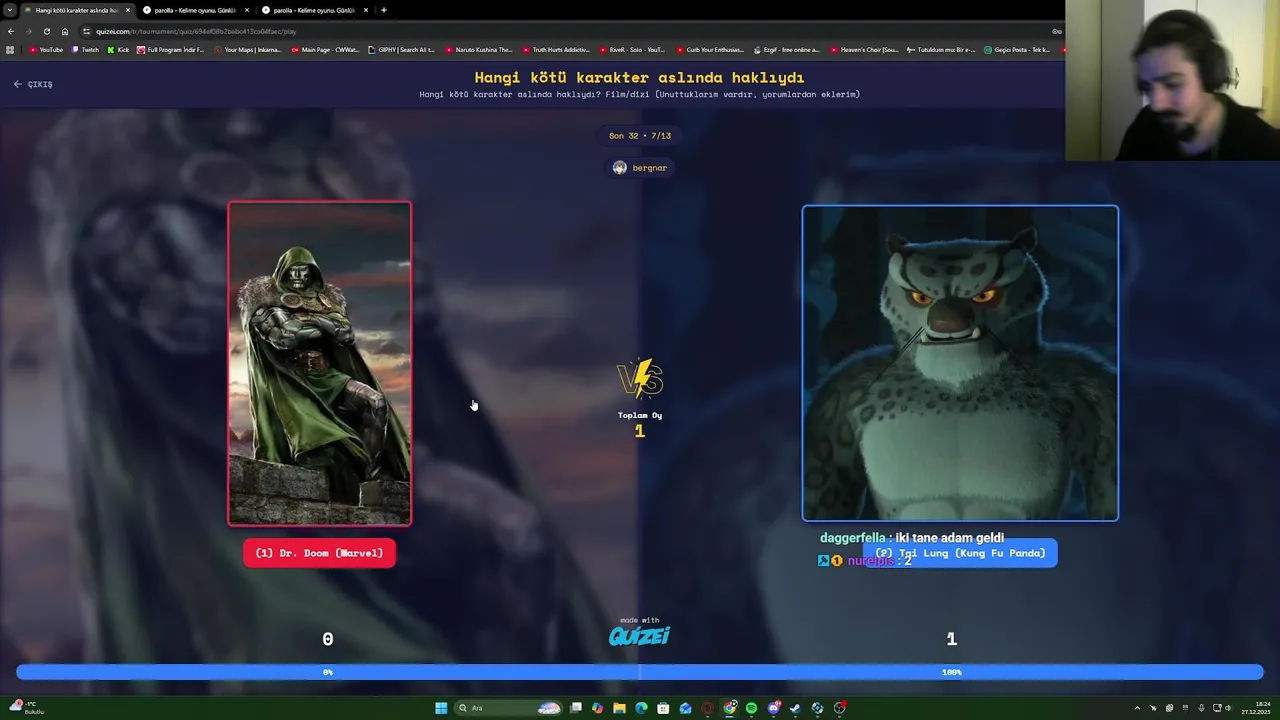The image size is (1280, 720).
Task: Open the OBS icon at the taskbar's end
Action: pyautogui.click(x=840, y=708)
